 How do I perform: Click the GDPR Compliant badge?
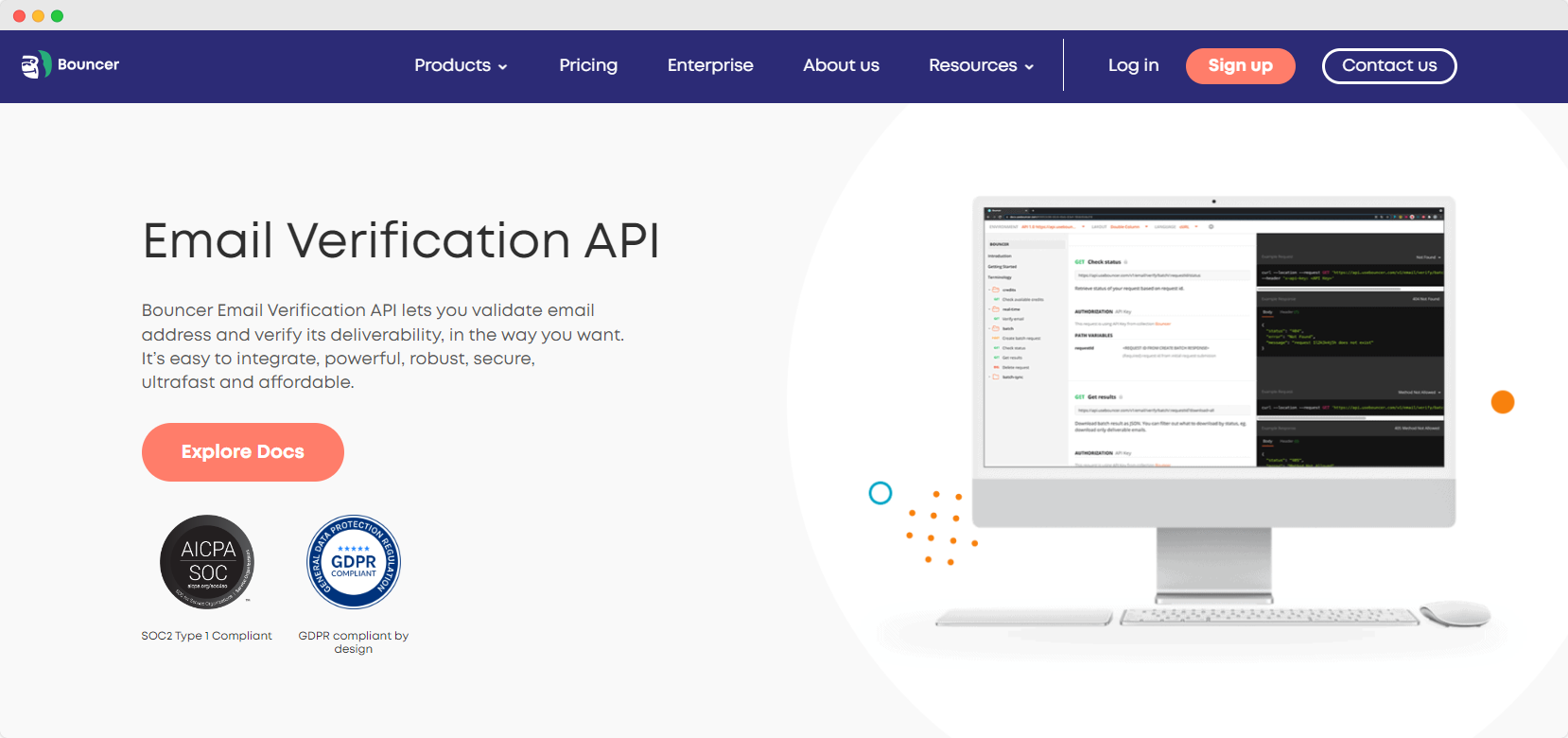[x=354, y=562]
